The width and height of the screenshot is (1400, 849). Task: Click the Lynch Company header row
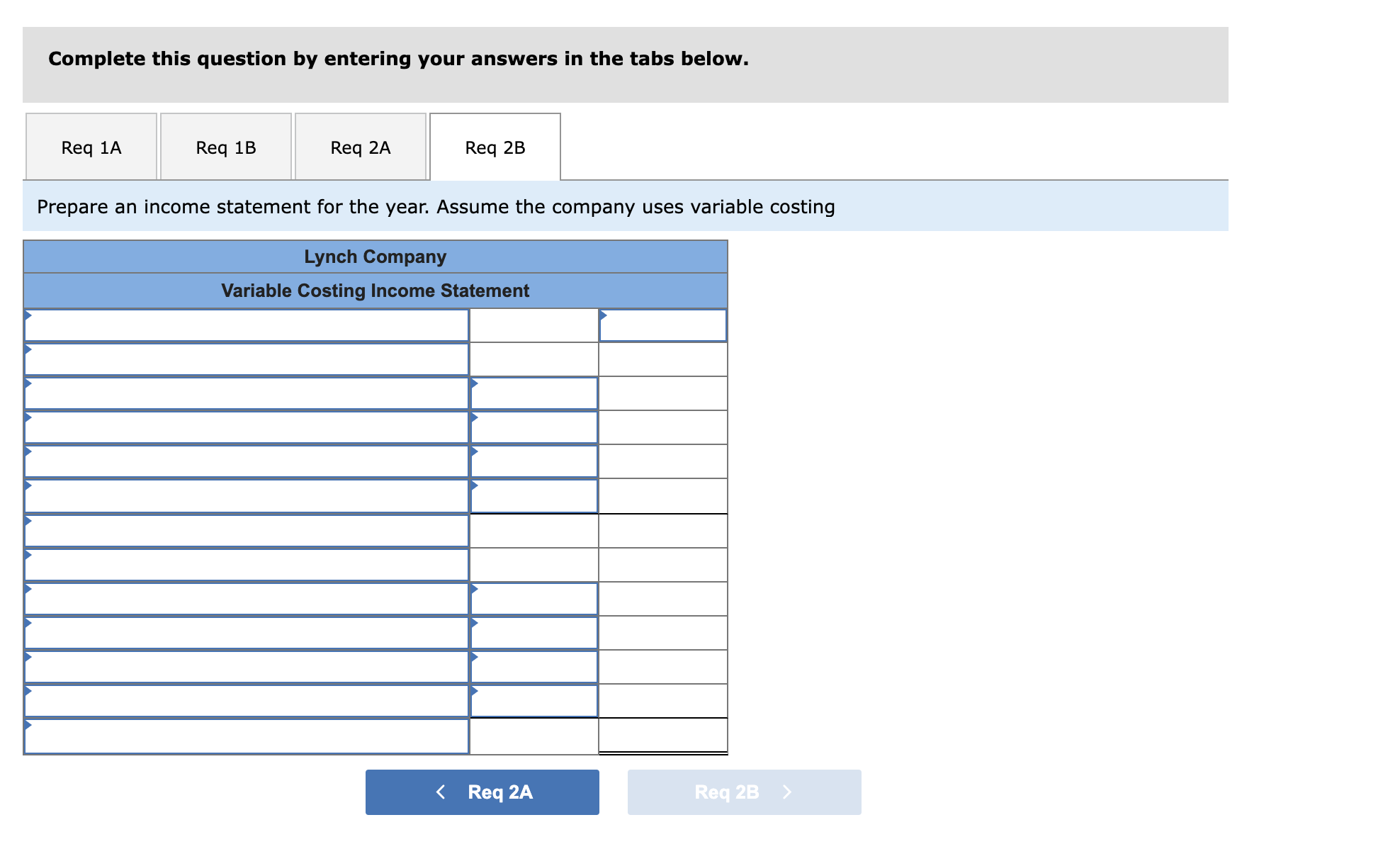[x=376, y=257]
